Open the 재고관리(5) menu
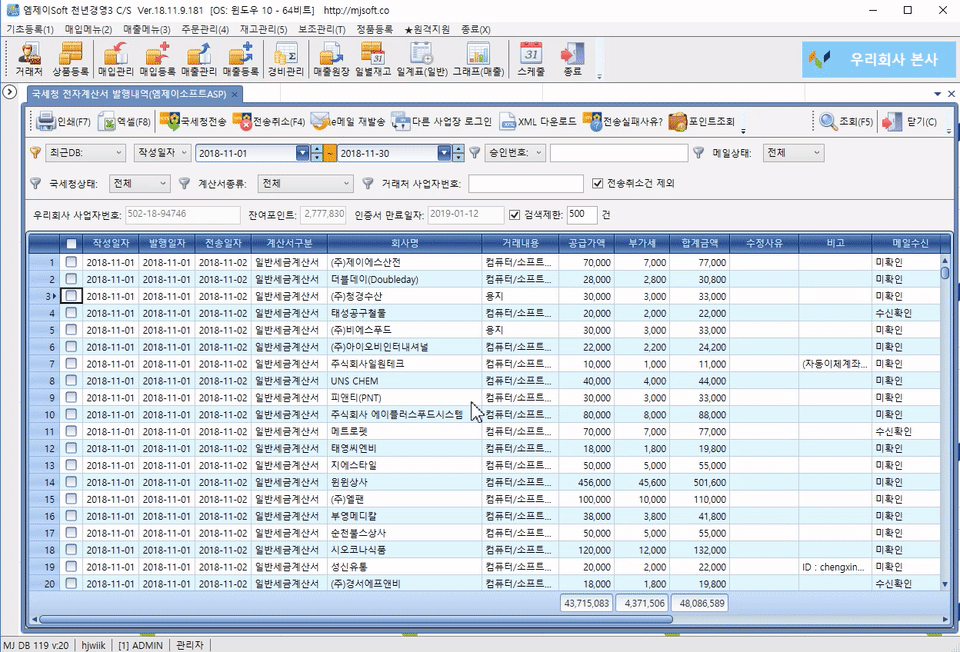 263,29
